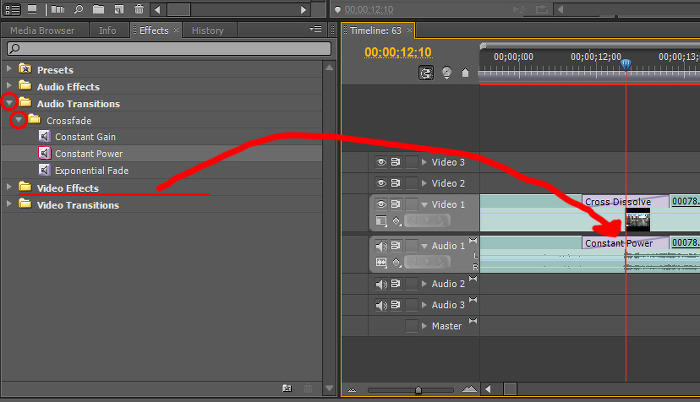This screenshot has height=402, width=700.
Task: Create a new bin with folder icon
Action: (x=98, y=9)
